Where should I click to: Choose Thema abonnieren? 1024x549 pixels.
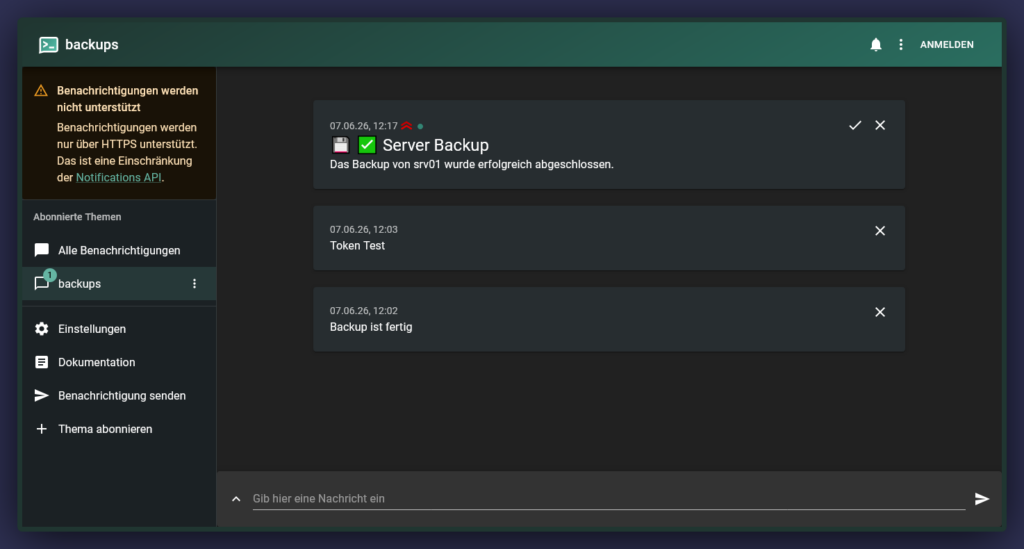tap(119, 429)
